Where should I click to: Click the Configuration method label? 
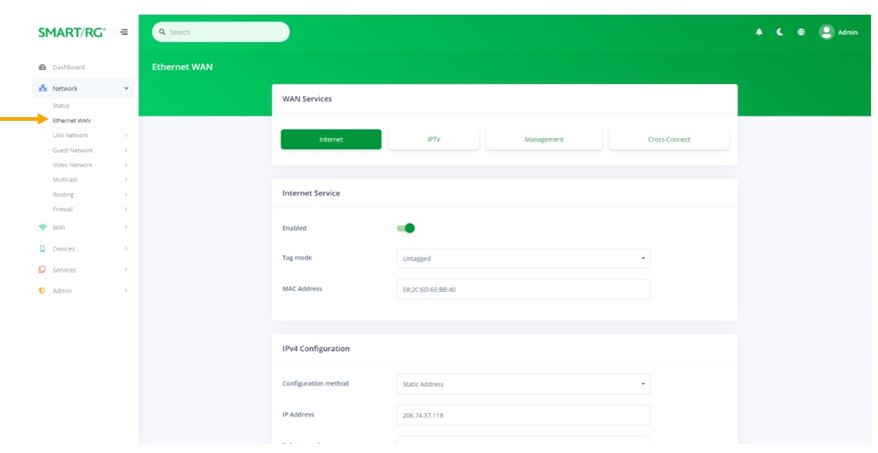(315, 384)
